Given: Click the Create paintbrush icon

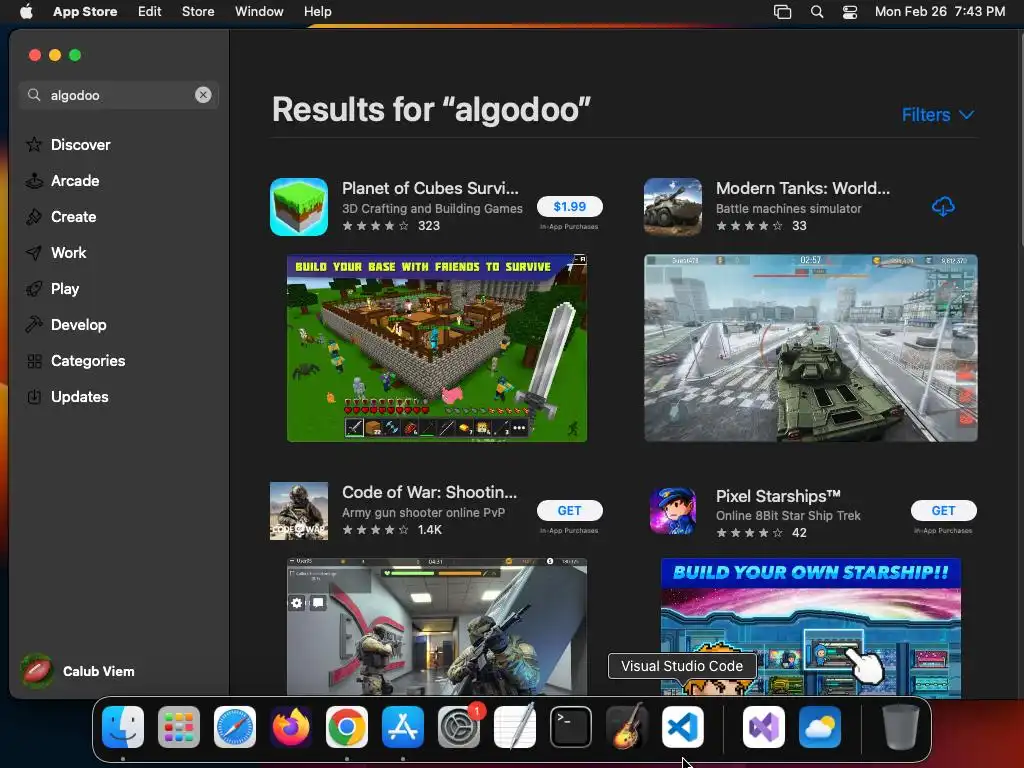Looking at the screenshot, I should coord(34,216).
